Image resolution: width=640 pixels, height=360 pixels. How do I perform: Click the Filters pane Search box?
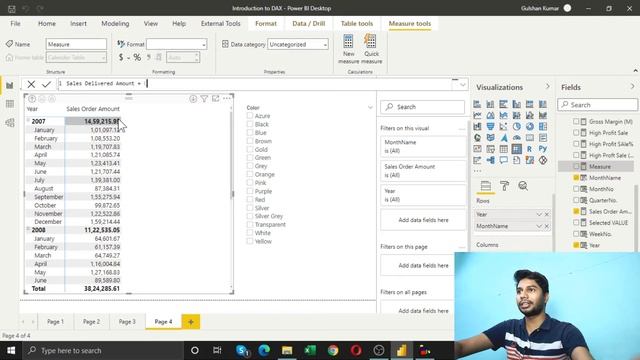423,107
